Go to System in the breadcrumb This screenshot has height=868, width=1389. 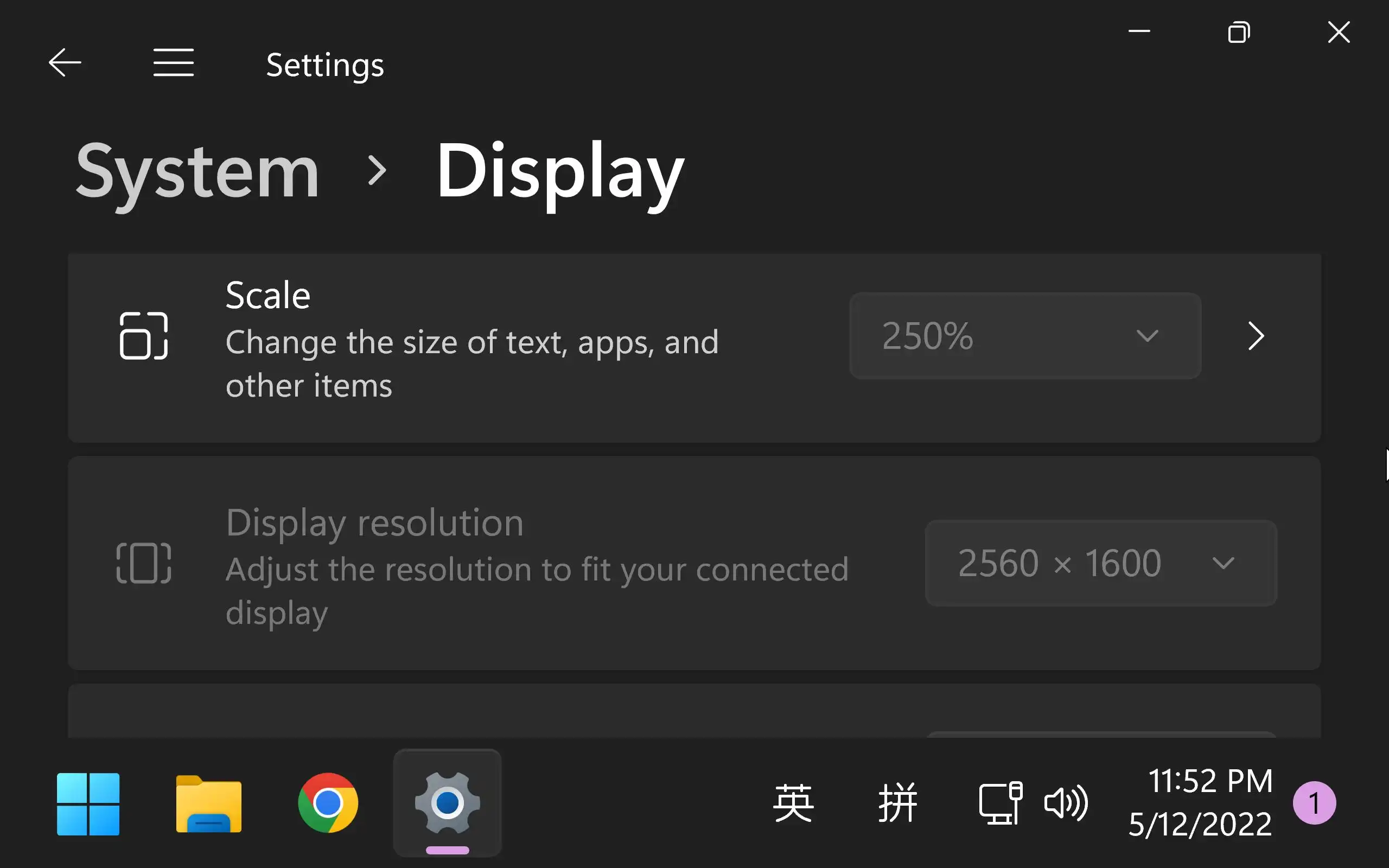coord(197,171)
